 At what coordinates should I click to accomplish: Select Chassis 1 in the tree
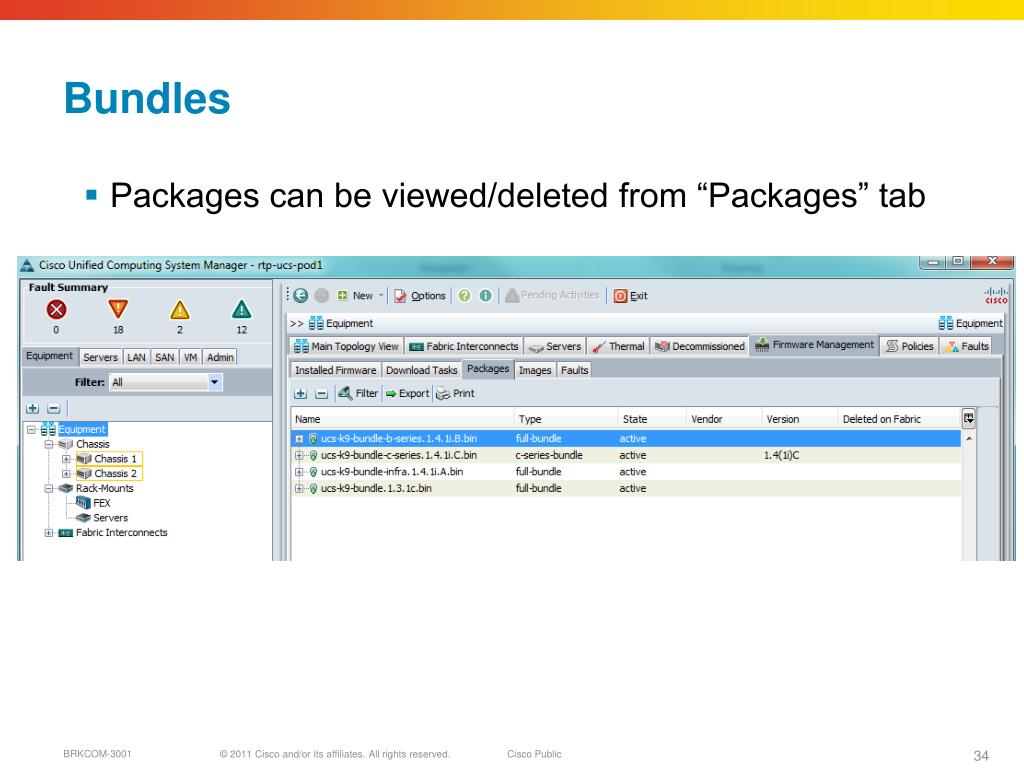pyautogui.click(x=109, y=459)
